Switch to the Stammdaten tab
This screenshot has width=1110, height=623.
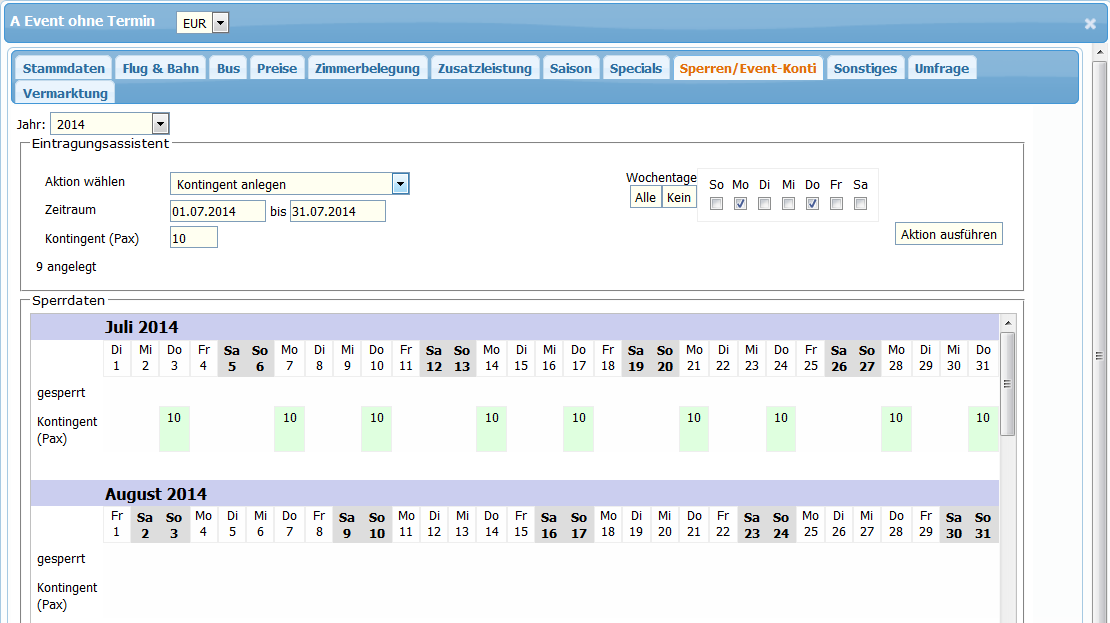click(64, 68)
